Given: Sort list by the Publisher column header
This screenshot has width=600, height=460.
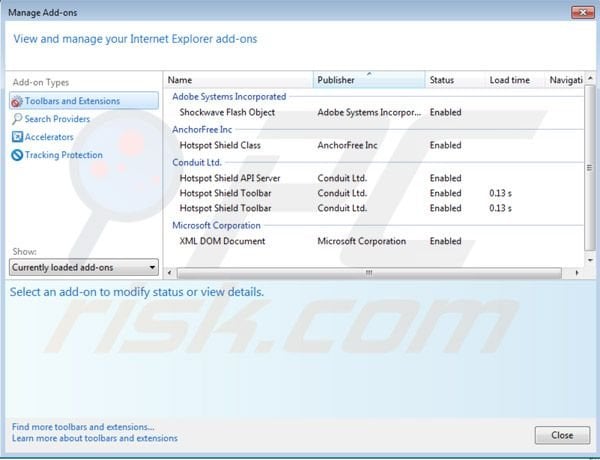Looking at the screenshot, I should (369, 80).
